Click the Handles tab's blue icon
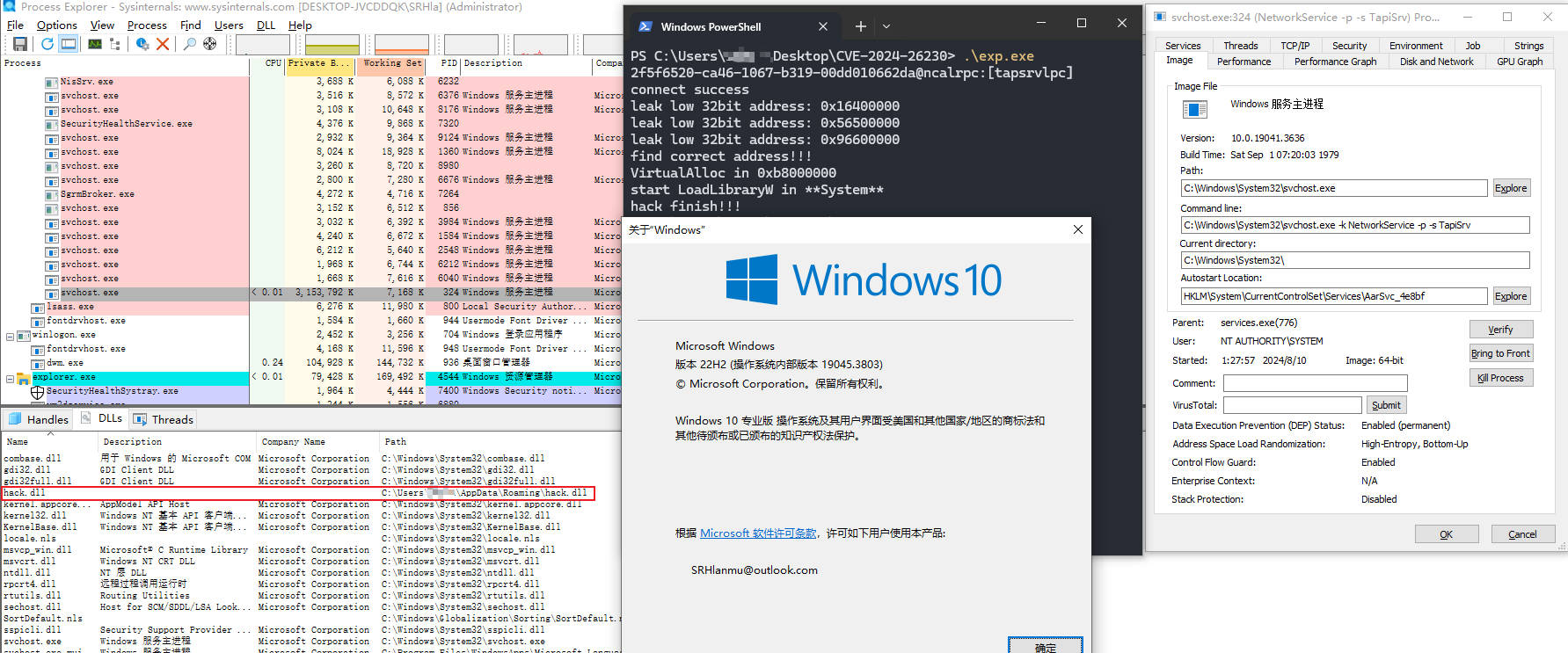Viewport: 1568px width, 653px height. [x=15, y=419]
